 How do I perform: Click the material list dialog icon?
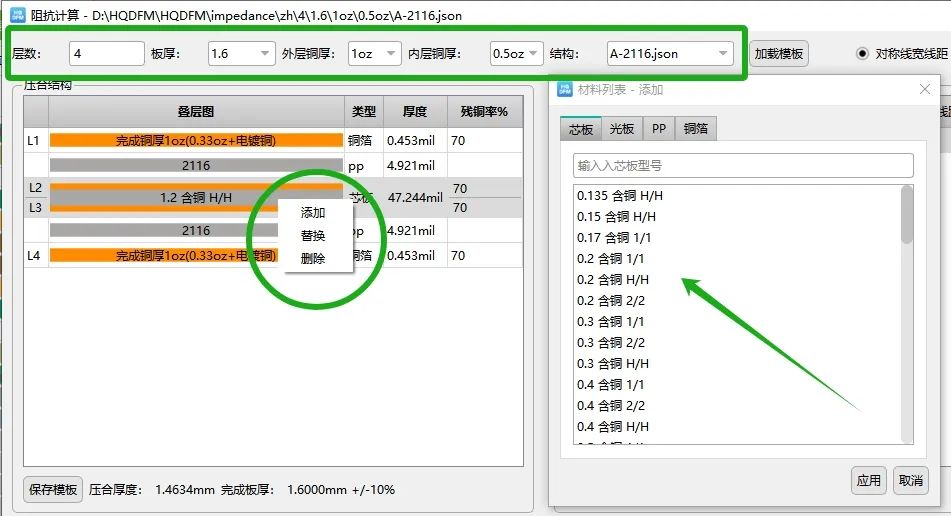coord(565,89)
